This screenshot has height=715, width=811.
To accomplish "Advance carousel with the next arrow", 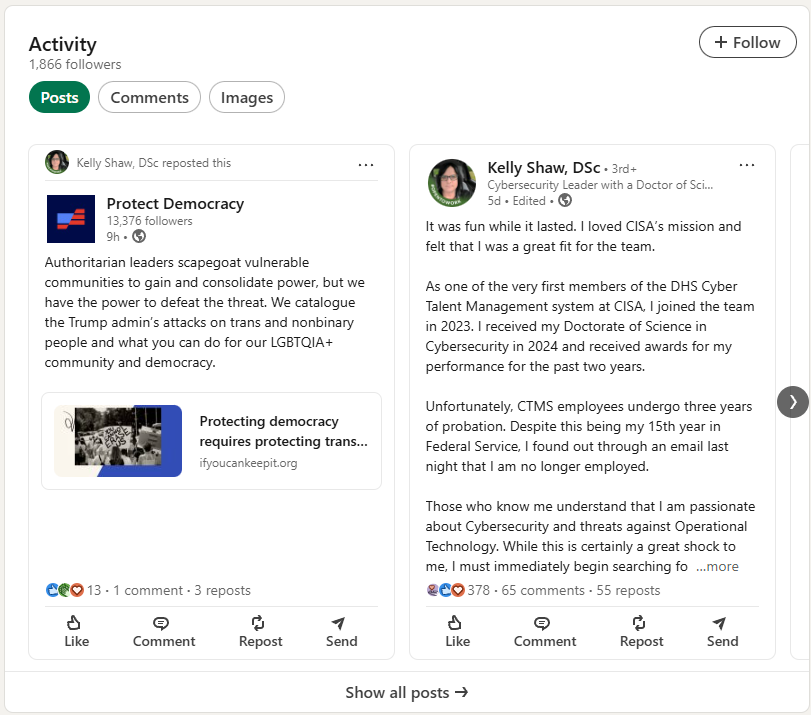I will 792,402.
